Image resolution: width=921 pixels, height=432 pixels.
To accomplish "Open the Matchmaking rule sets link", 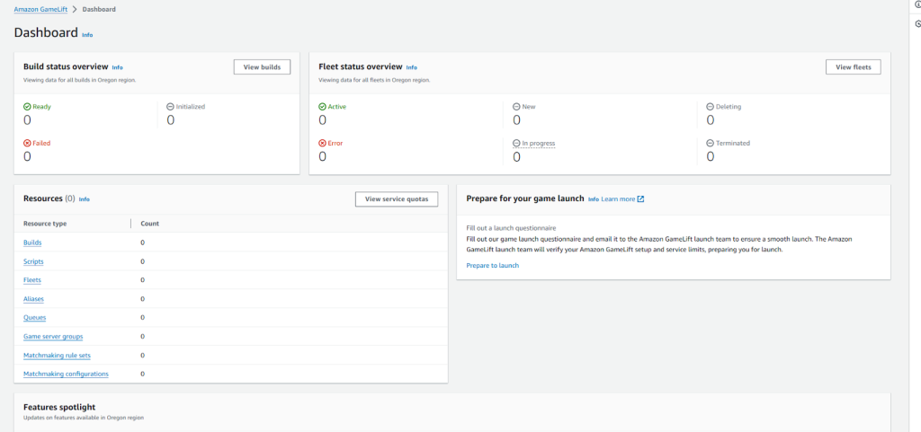I will pos(57,355).
